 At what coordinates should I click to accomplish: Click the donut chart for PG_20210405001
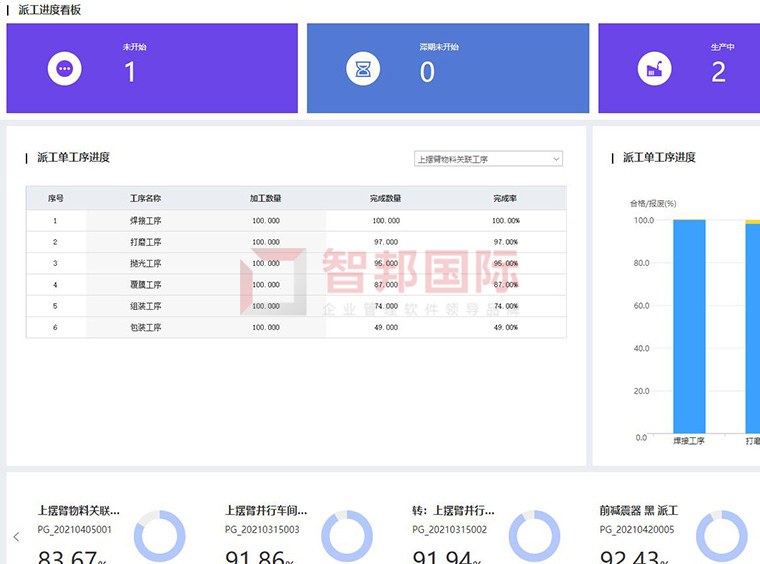(x=159, y=536)
